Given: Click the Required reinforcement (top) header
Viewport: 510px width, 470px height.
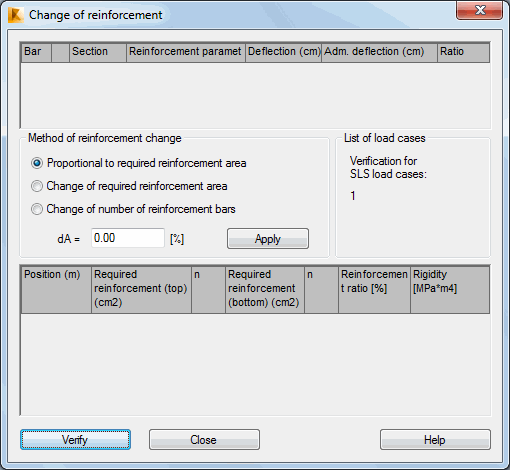Looking at the screenshot, I should (x=141, y=289).
